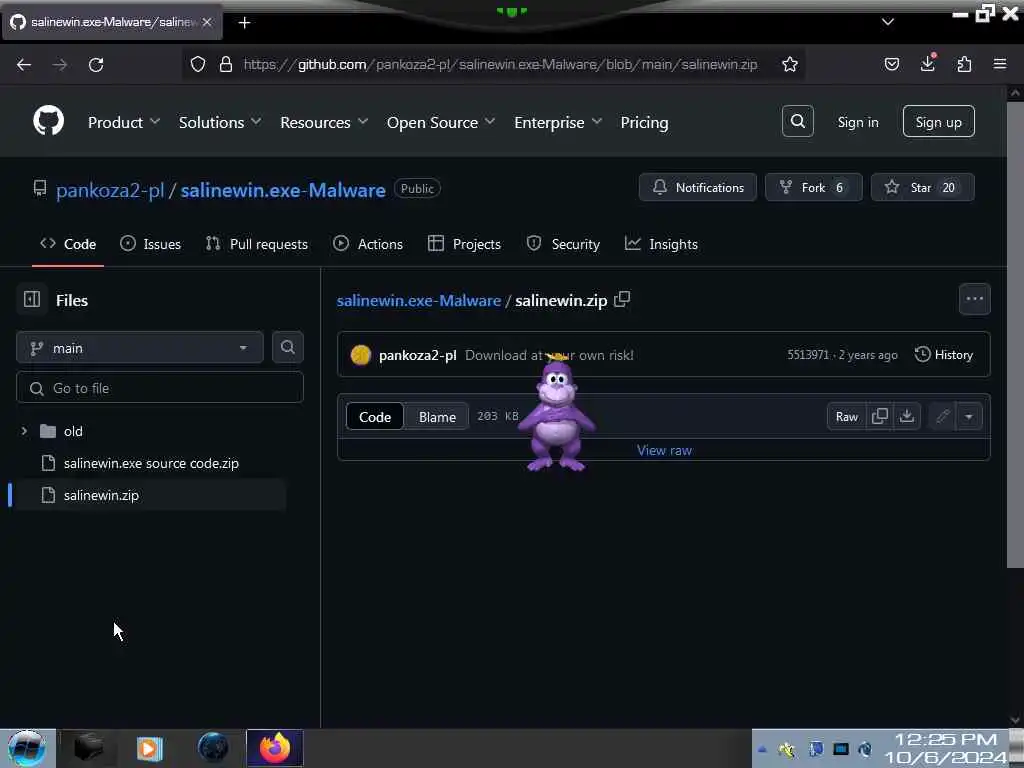
Task: Click the Pocket save icon
Action: (x=891, y=64)
